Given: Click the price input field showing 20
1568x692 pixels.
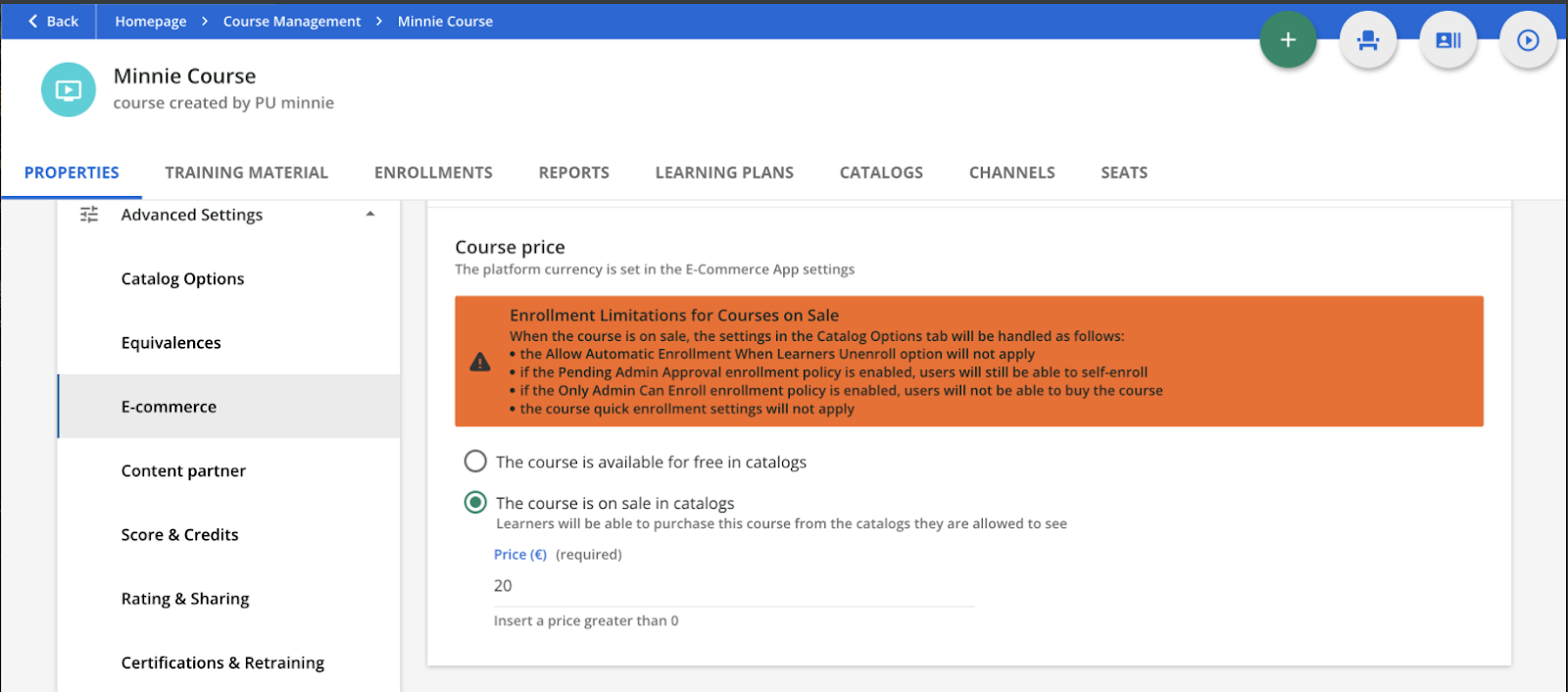Looking at the screenshot, I should click(x=733, y=586).
